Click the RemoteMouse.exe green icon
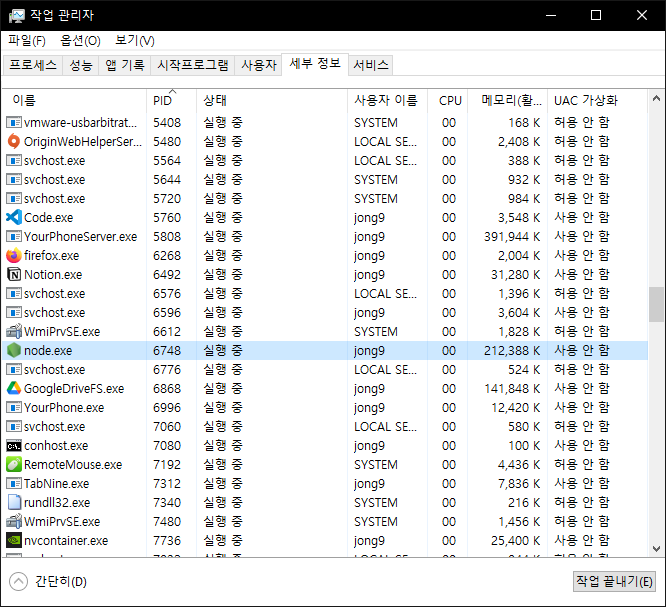666x607 pixels. pyautogui.click(x=14, y=464)
